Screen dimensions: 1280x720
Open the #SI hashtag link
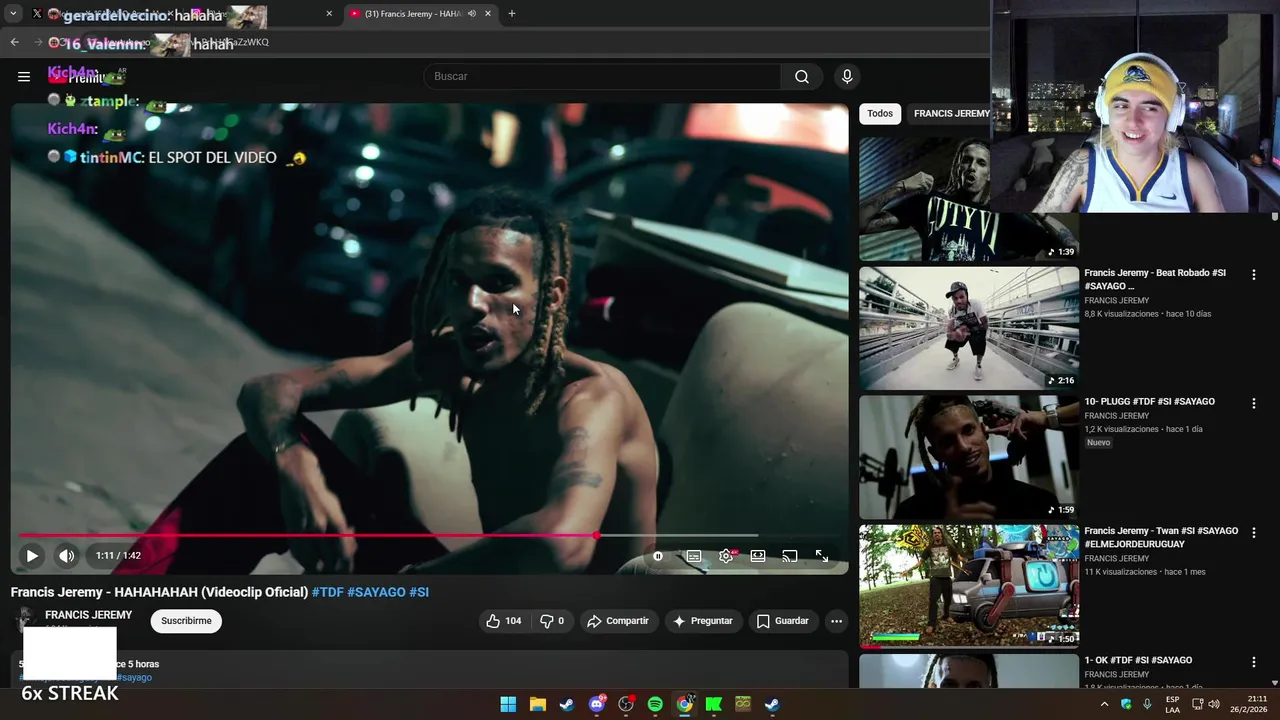pyautogui.click(x=419, y=592)
